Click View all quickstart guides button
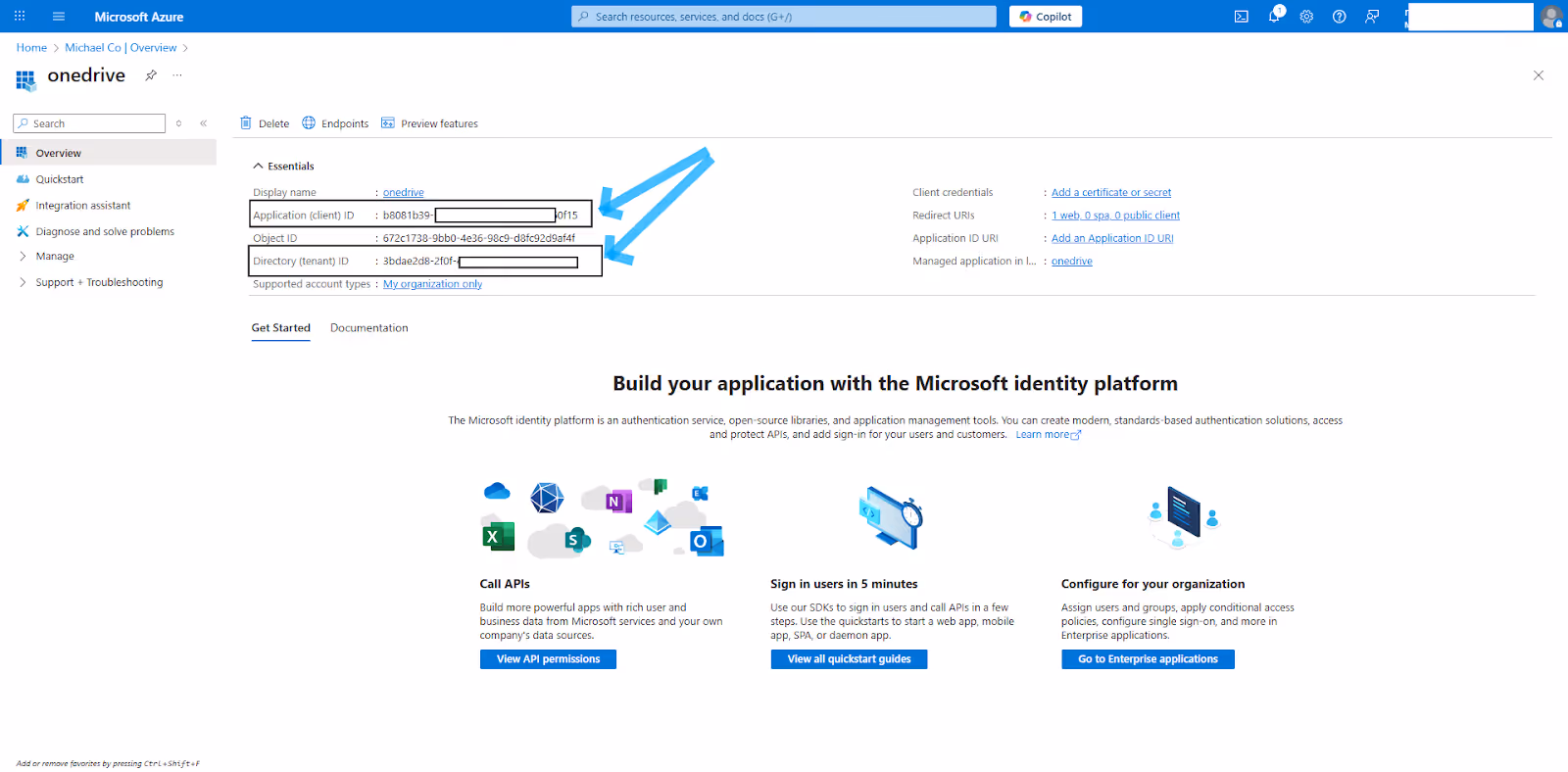 (849, 659)
